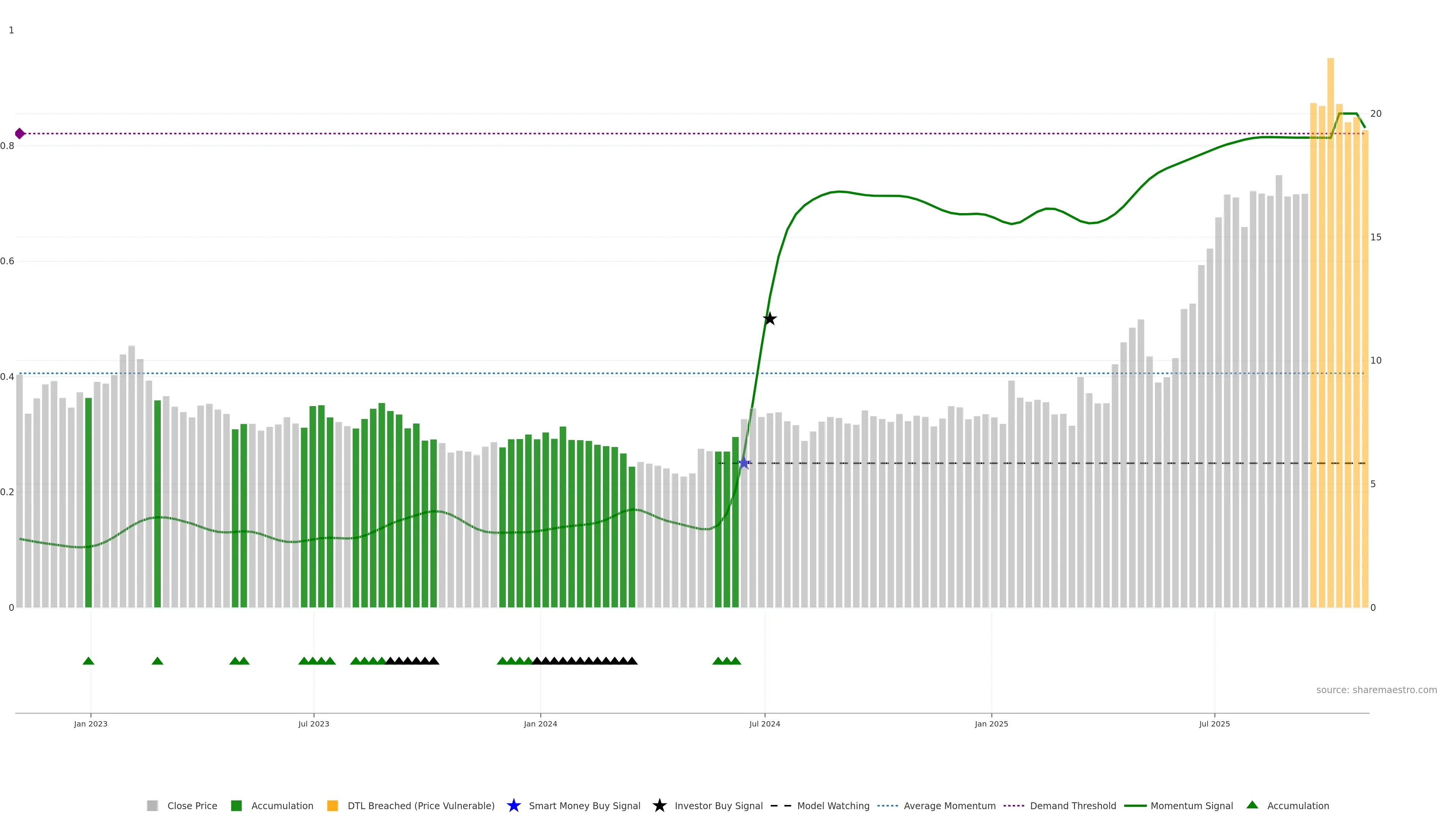
Task: Hide the Demand Threshold series via legend
Action: [1072, 805]
